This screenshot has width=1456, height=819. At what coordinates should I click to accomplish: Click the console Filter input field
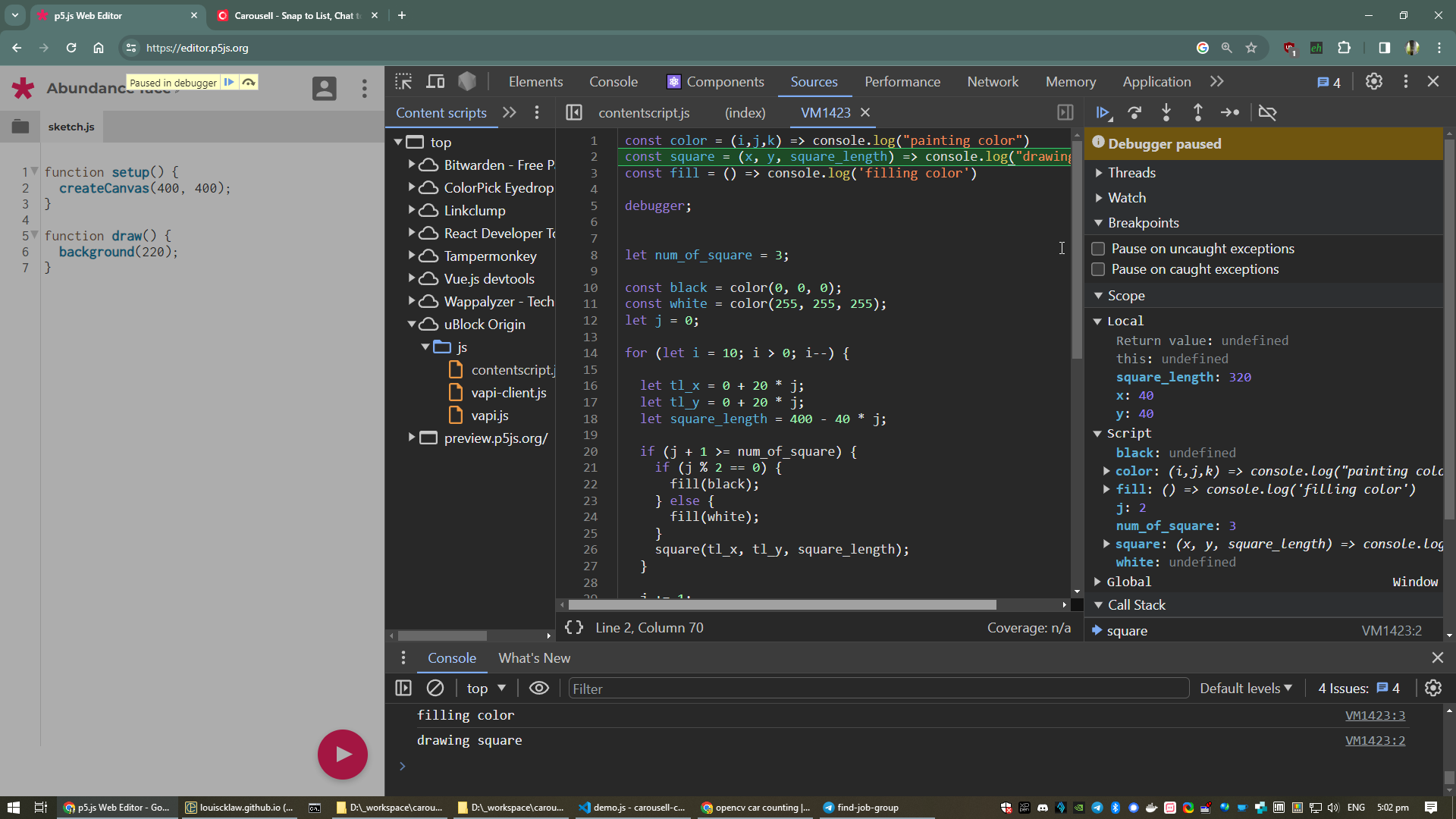[878, 689]
